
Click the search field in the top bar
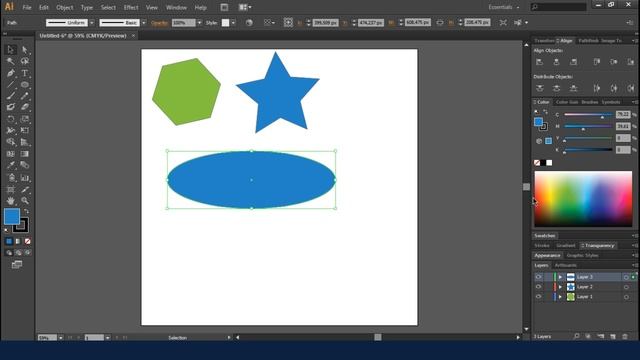click(558, 7)
